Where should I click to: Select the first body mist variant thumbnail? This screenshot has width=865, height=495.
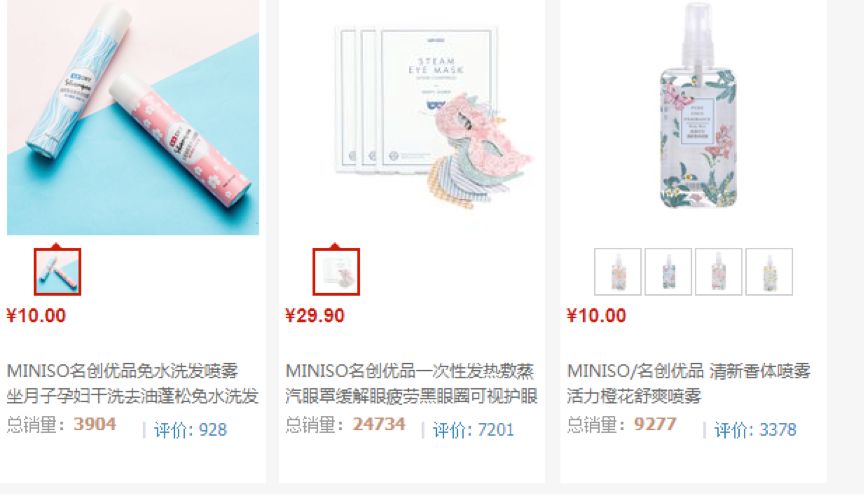tap(618, 272)
